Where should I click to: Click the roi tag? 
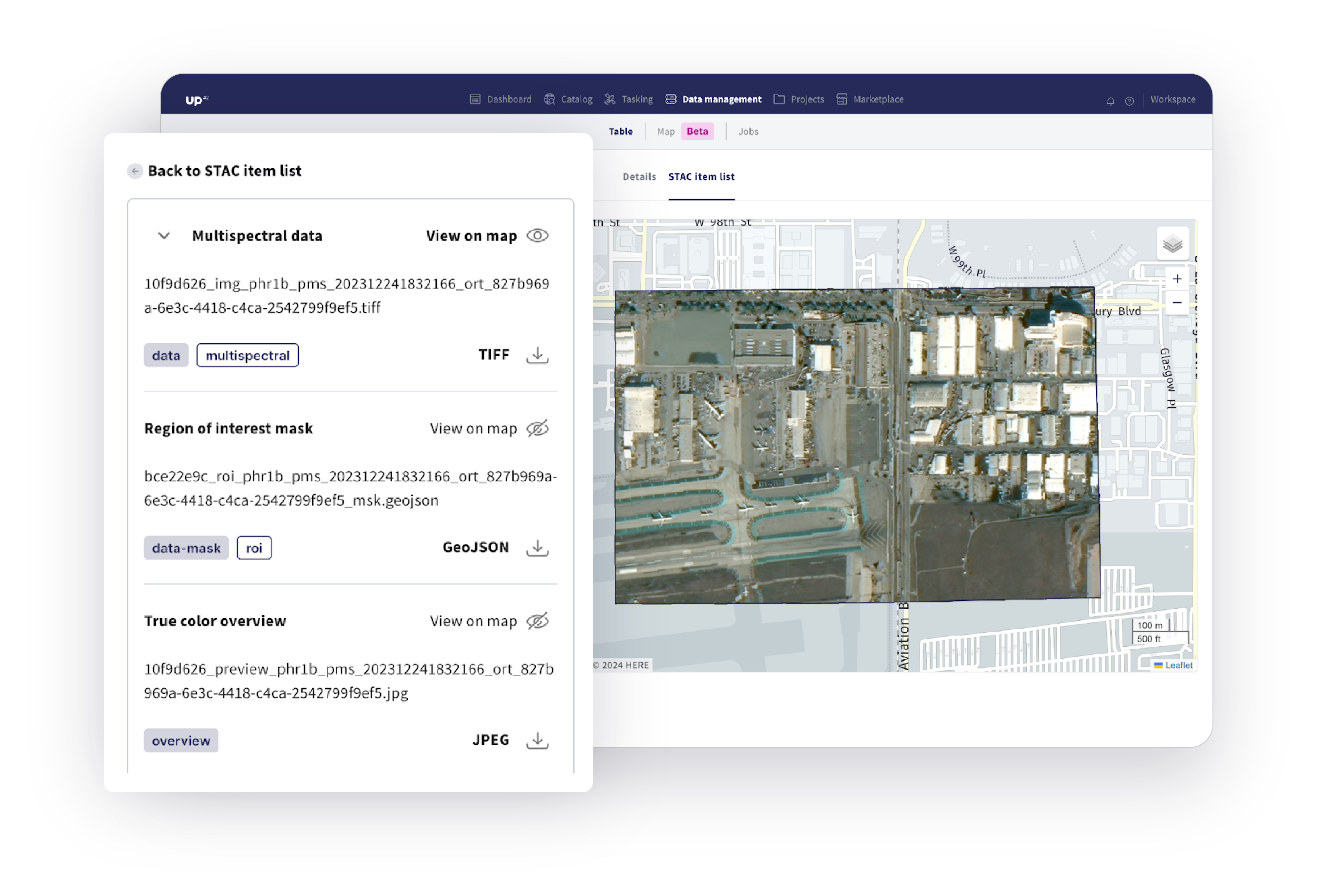coord(254,548)
